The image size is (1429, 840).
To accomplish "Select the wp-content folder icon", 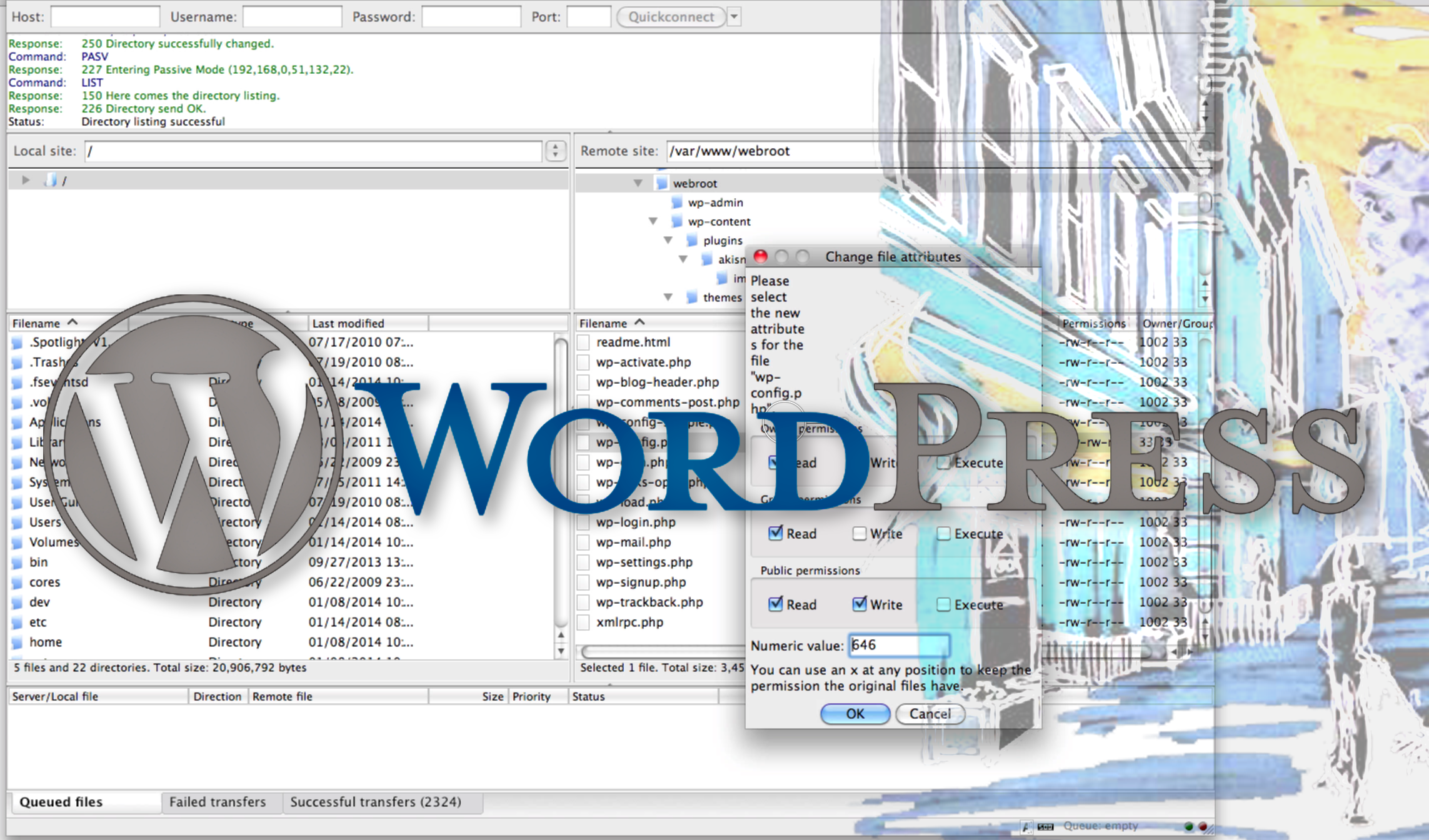I will [677, 221].
